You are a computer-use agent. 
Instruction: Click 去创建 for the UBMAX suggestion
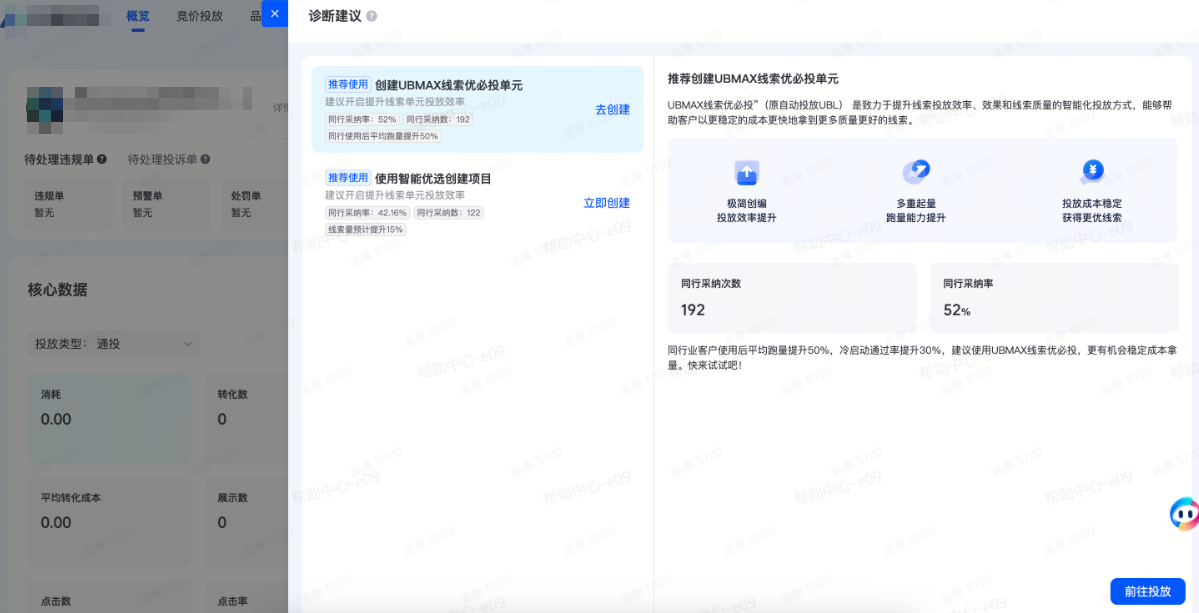612,109
